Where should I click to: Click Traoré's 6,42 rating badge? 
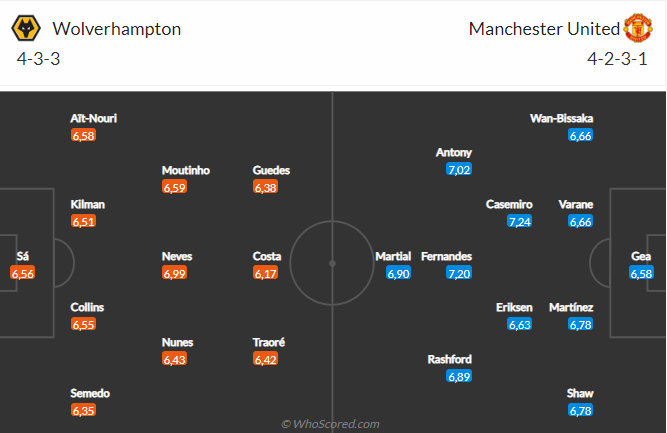click(266, 359)
